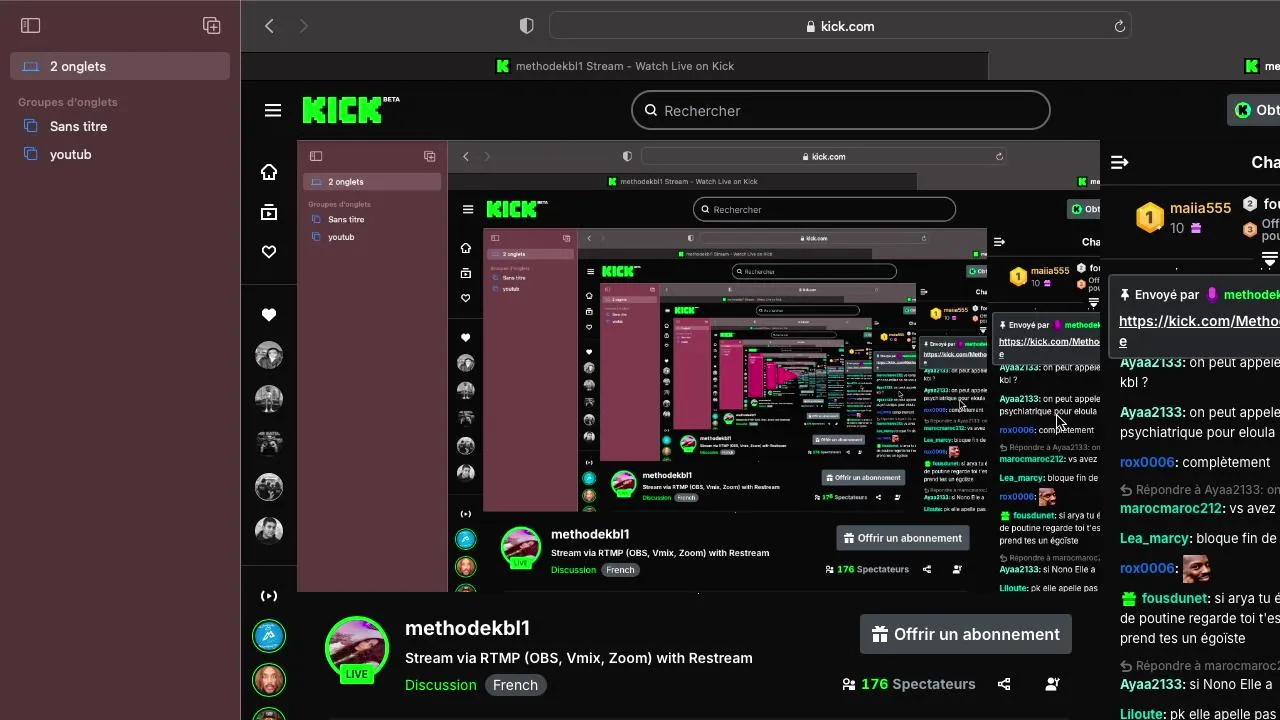The height and width of the screenshot is (720, 1280).
Task: Click the gift icon on Offrir un abonnement
Action: [x=880, y=634]
